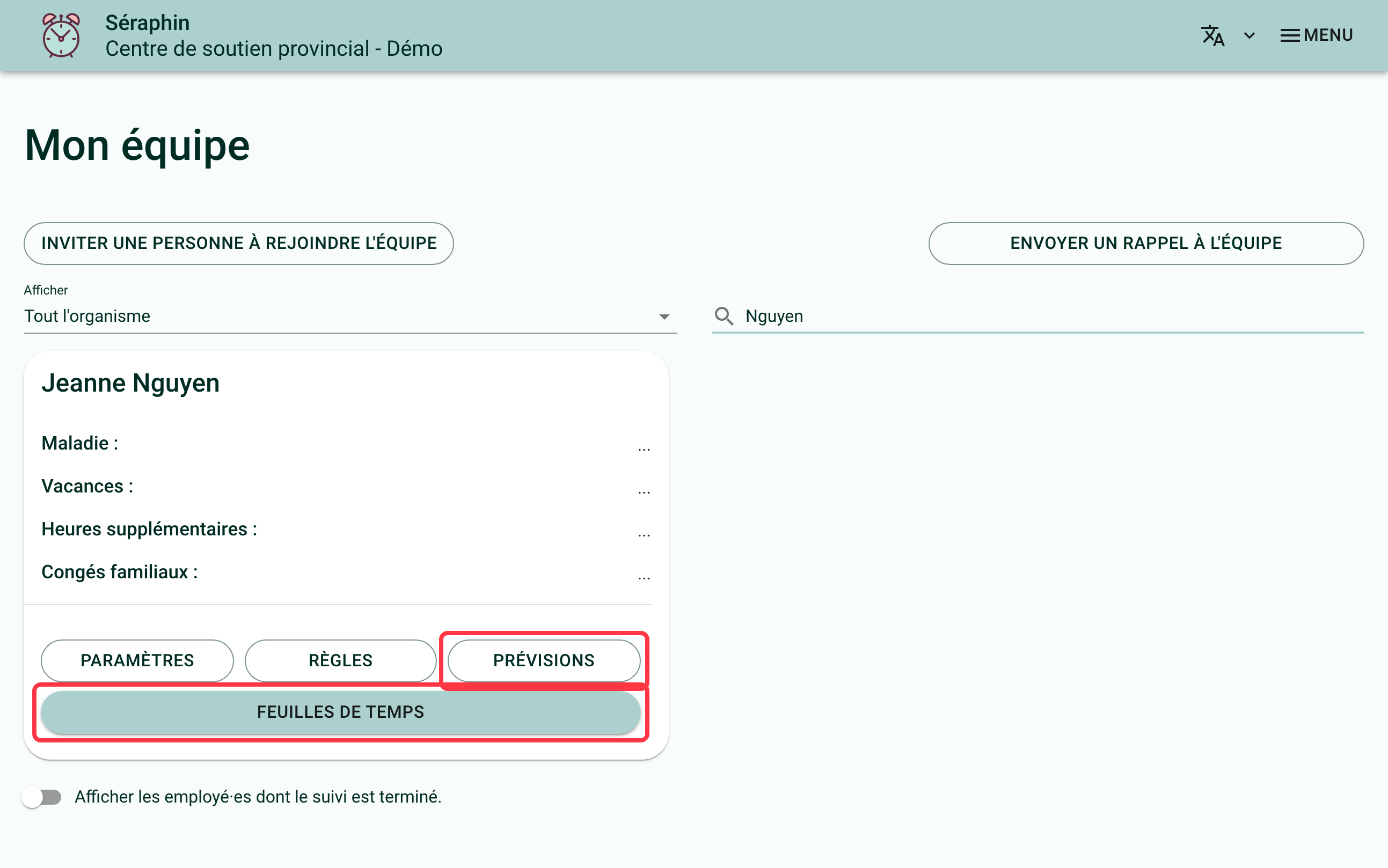Click the search magnifier icon
The height and width of the screenshot is (868, 1388).
pos(724,317)
